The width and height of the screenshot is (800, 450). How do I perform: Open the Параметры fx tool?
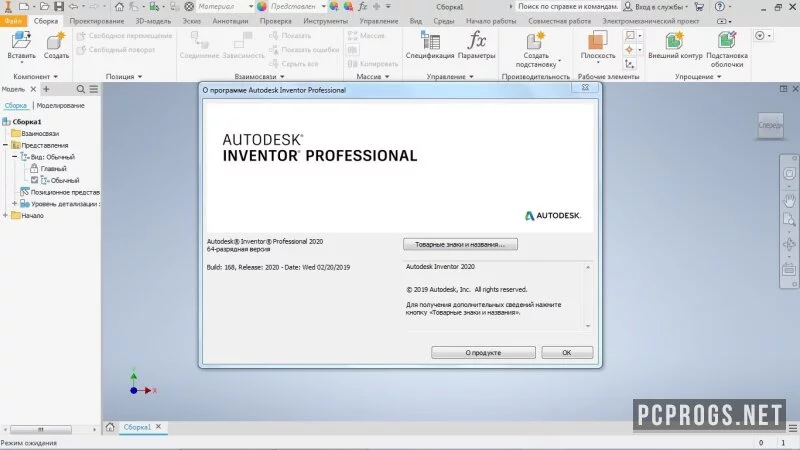click(477, 41)
